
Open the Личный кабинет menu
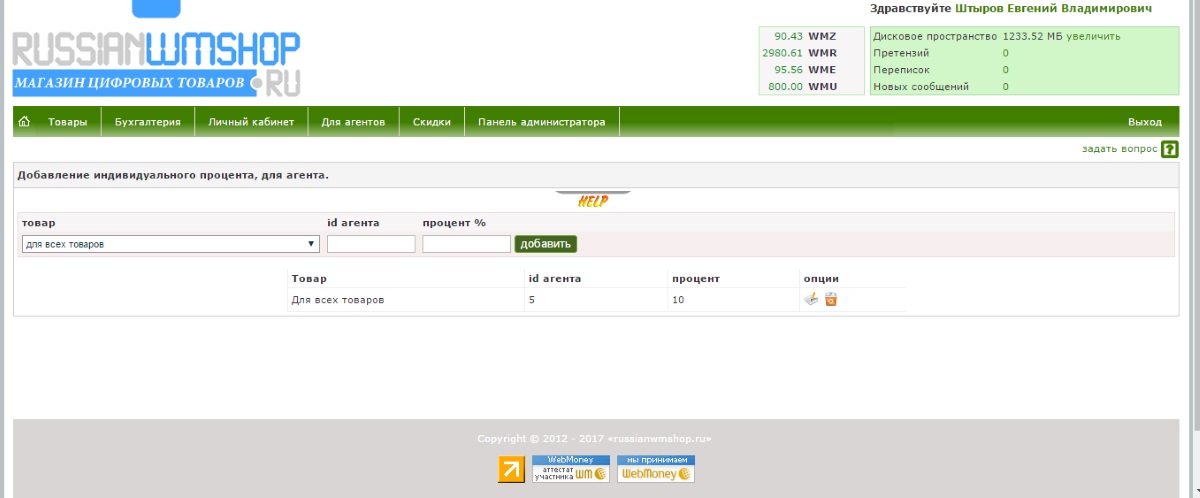[x=251, y=122]
